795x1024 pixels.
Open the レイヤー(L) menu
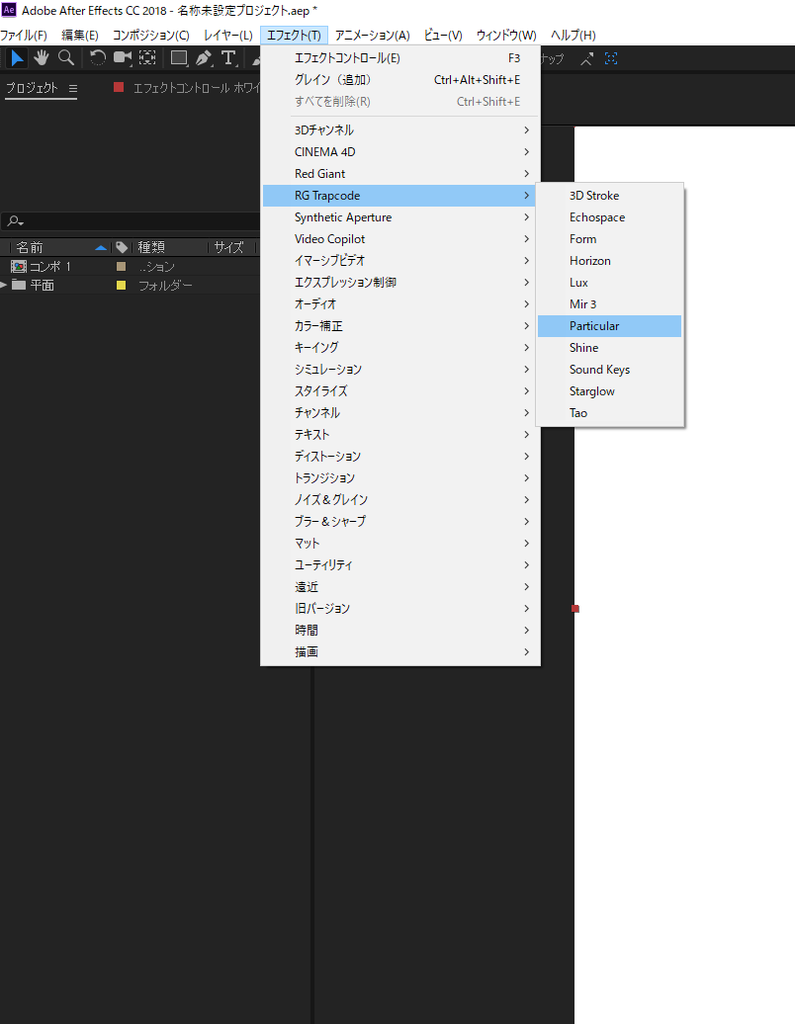[x=228, y=35]
